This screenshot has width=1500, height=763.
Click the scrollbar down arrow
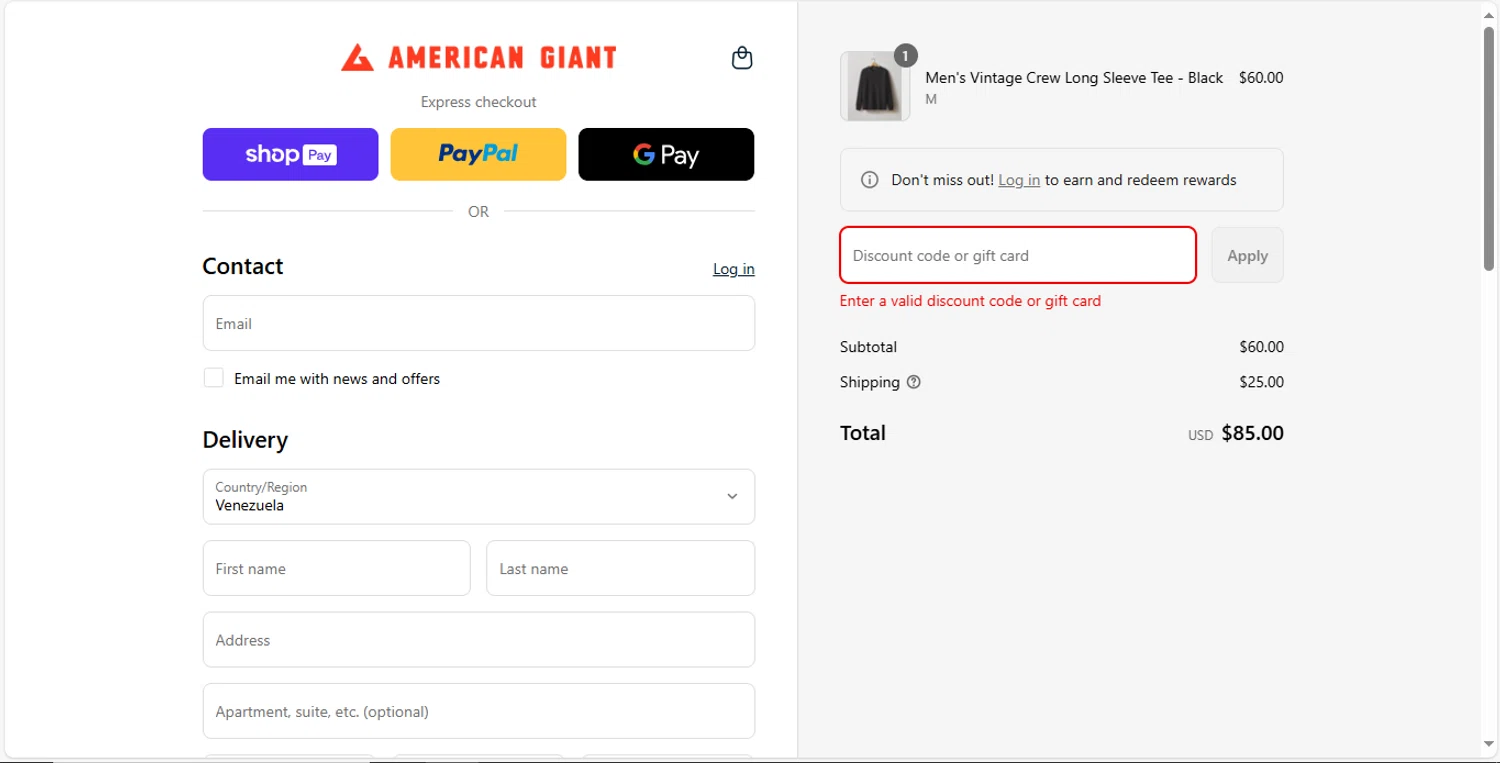[1489, 744]
